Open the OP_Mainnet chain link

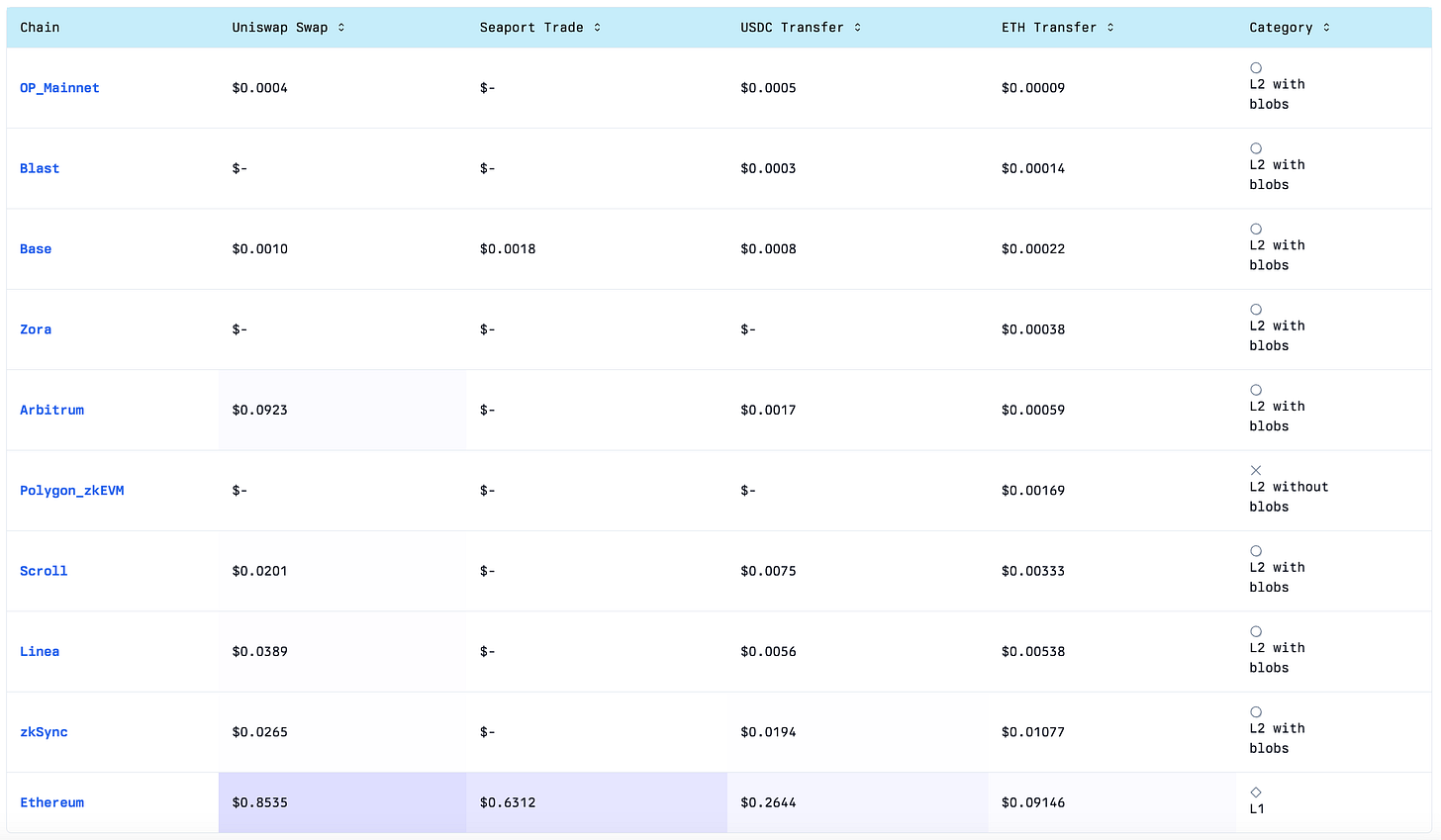(59, 88)
